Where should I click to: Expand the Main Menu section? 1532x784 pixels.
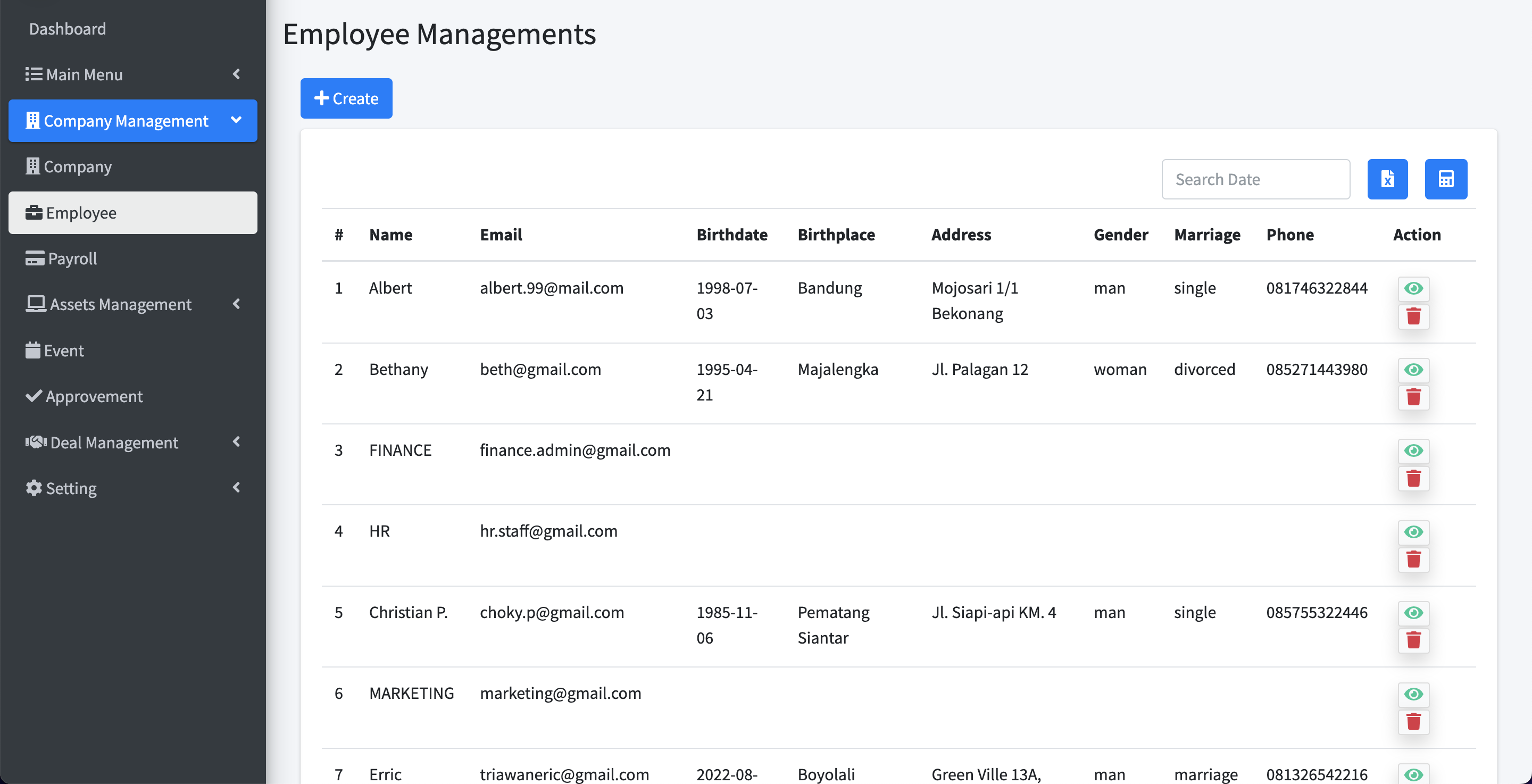132,74
